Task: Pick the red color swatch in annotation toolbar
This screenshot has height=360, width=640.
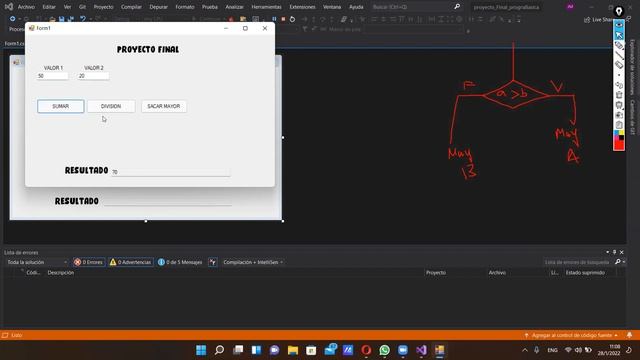Action: click(619, 144)
